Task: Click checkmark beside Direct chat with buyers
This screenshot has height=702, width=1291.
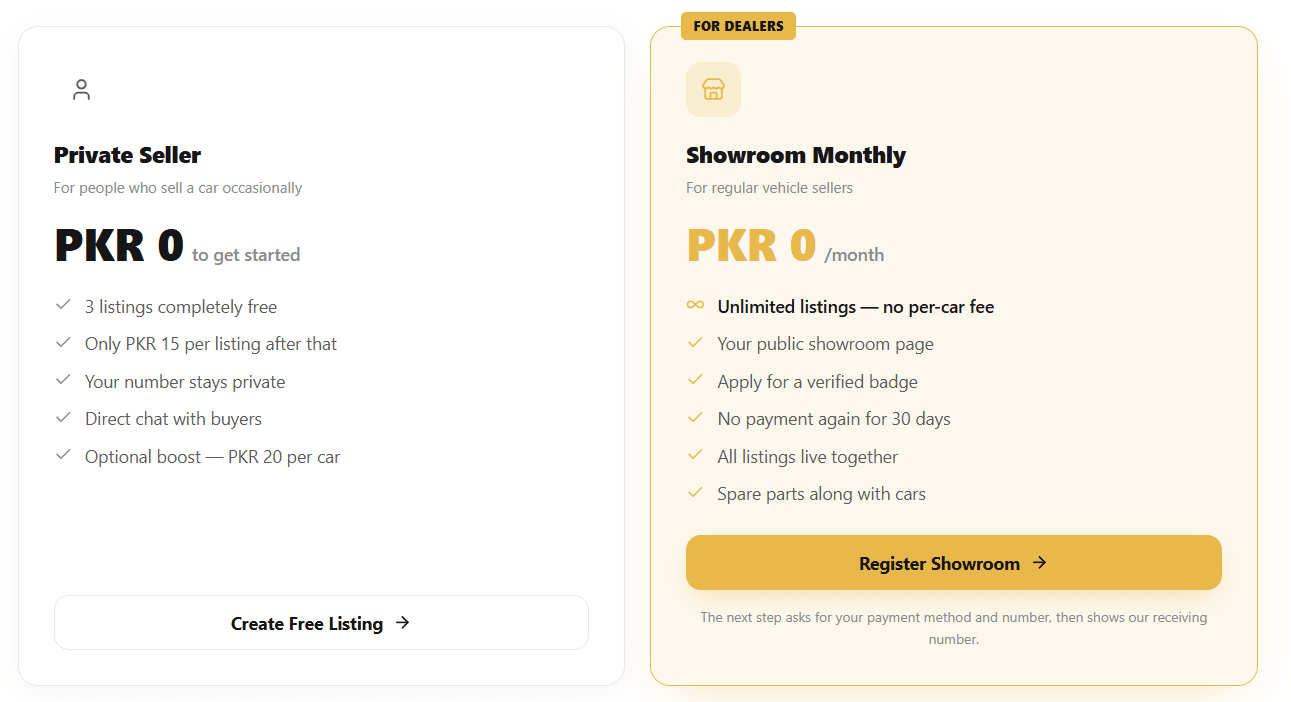Action: click(63, 417)
